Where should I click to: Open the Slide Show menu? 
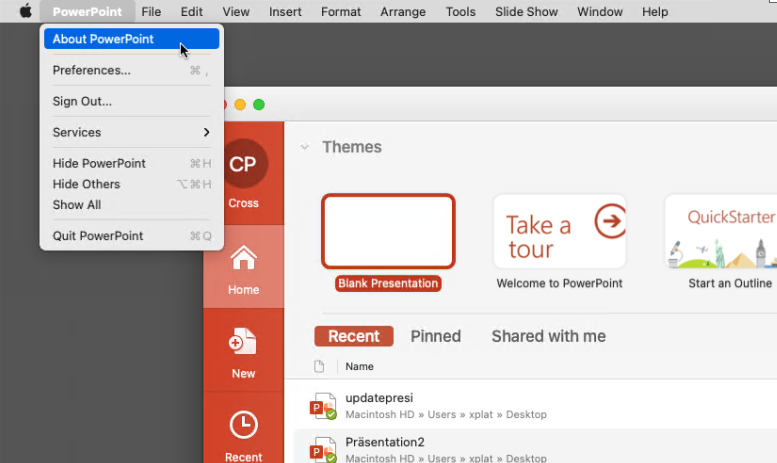click(x=526, y=12)
